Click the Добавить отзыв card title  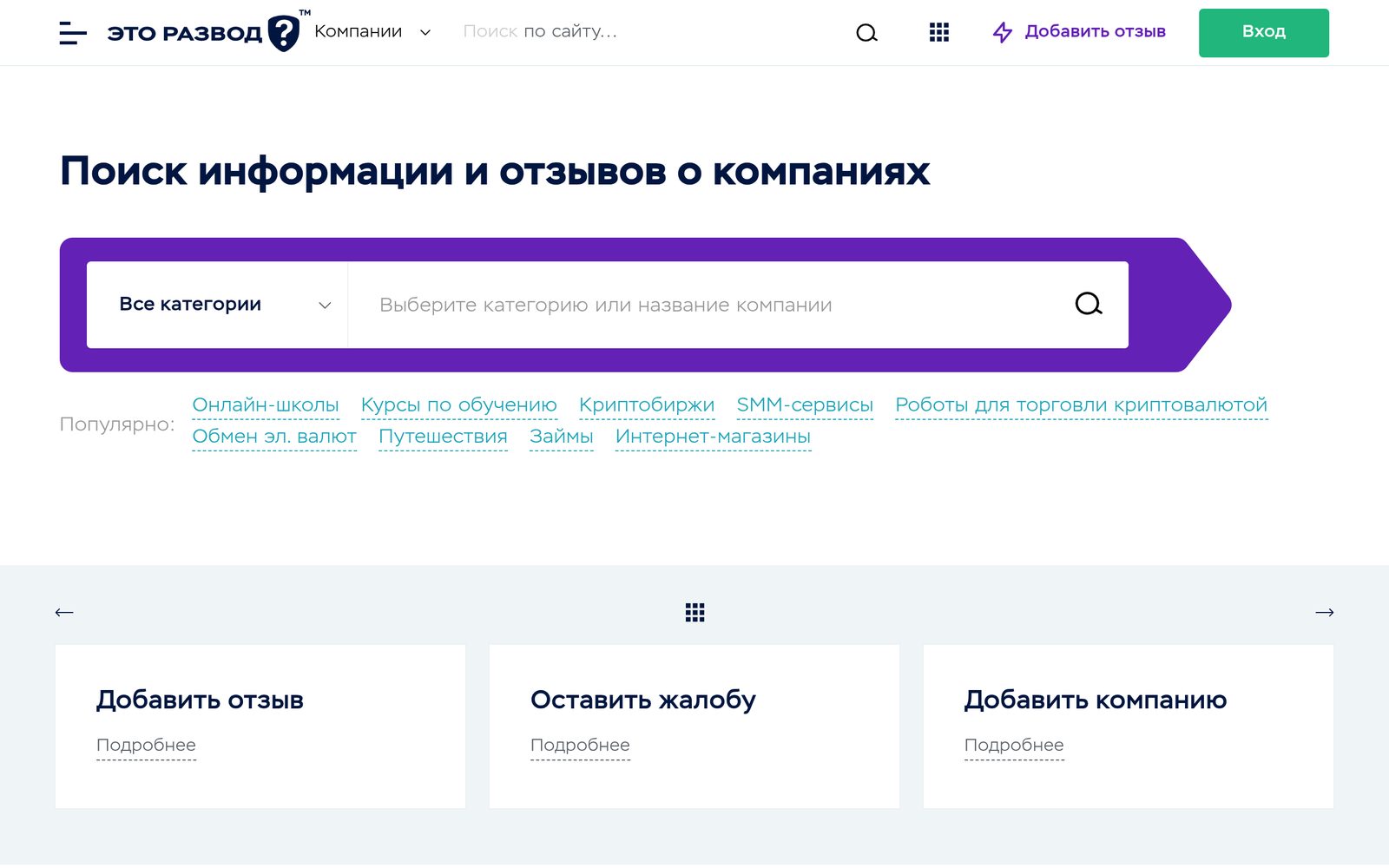200,700
